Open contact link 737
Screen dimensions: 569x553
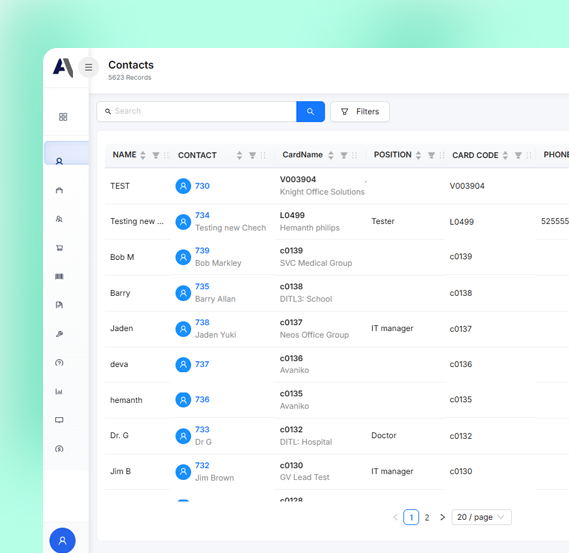202,364
